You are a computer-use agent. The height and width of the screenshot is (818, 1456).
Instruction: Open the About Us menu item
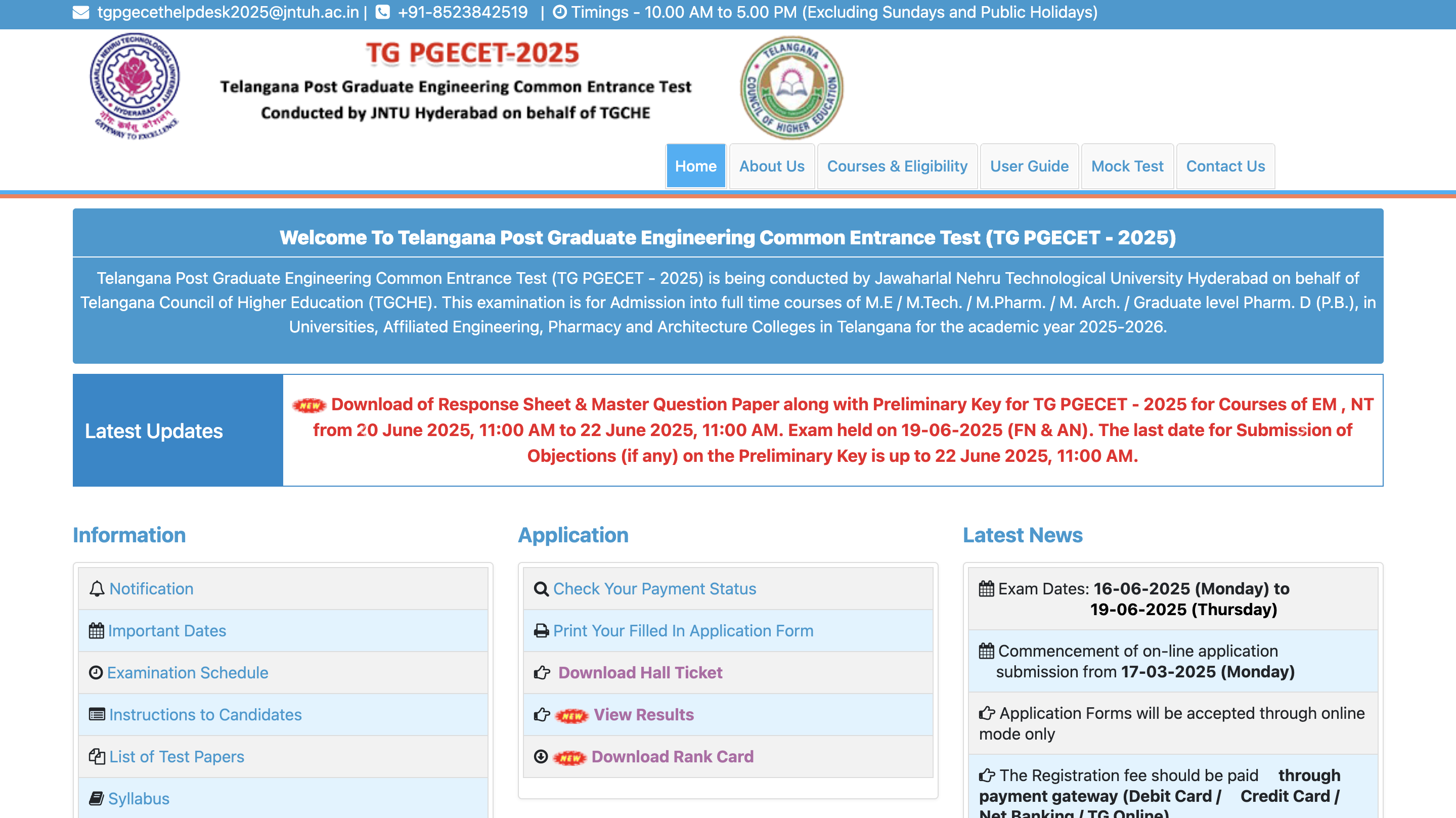772,165
